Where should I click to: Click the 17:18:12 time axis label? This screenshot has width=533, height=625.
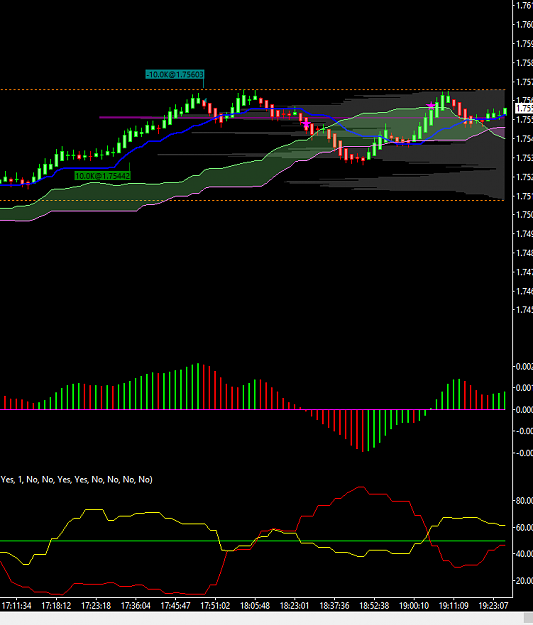(56, 606)
